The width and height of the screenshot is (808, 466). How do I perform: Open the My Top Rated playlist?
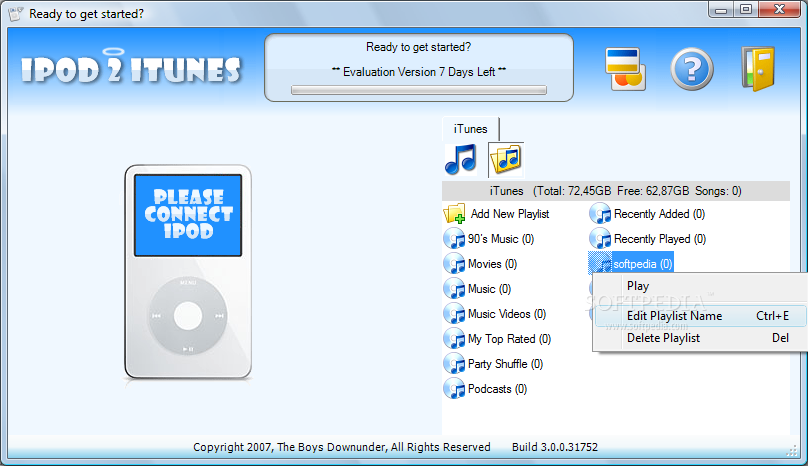[508, 339]
